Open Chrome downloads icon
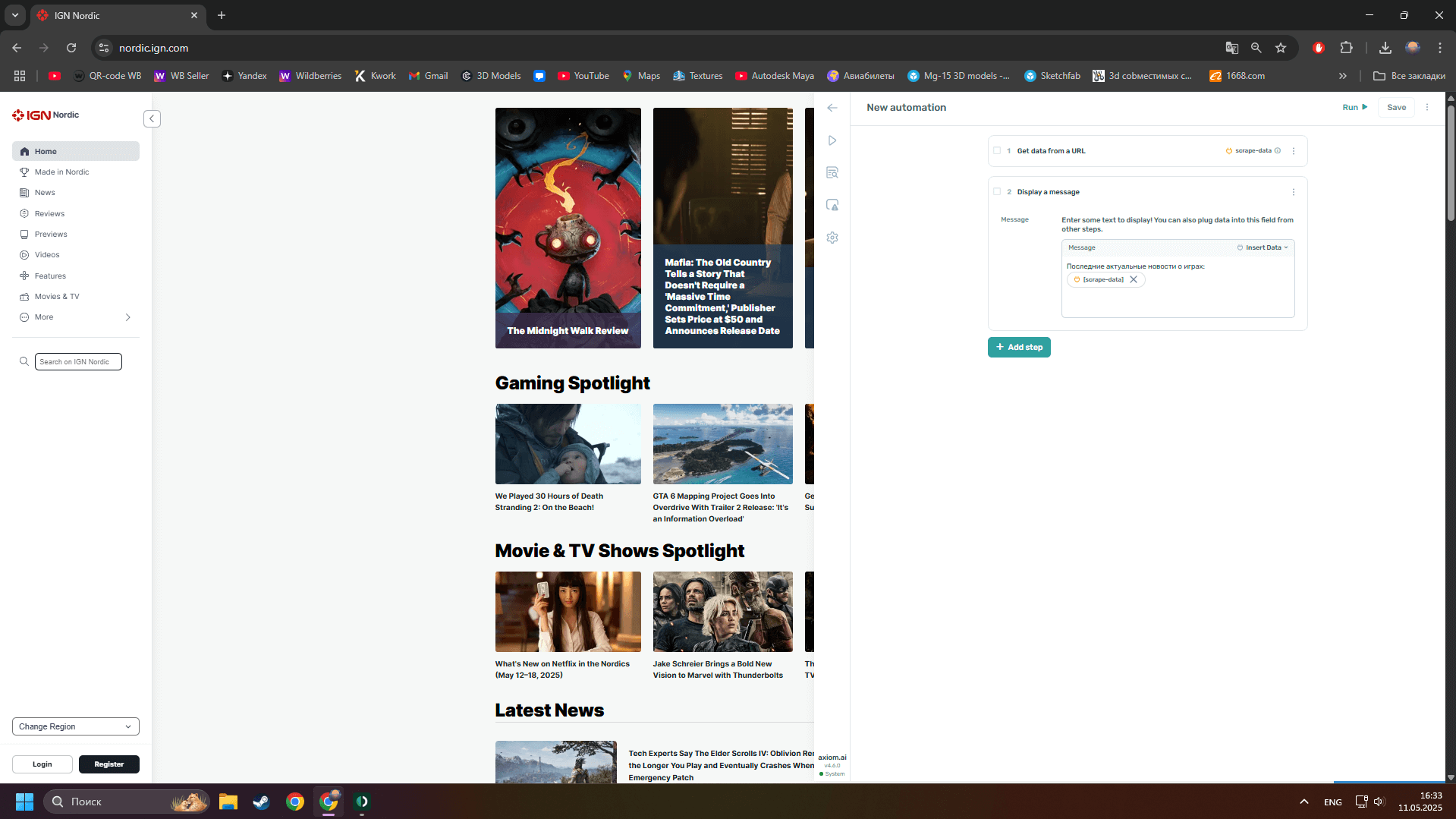Image resolution: width=1456 pixels, height=819 pixels. (1385, 48)
